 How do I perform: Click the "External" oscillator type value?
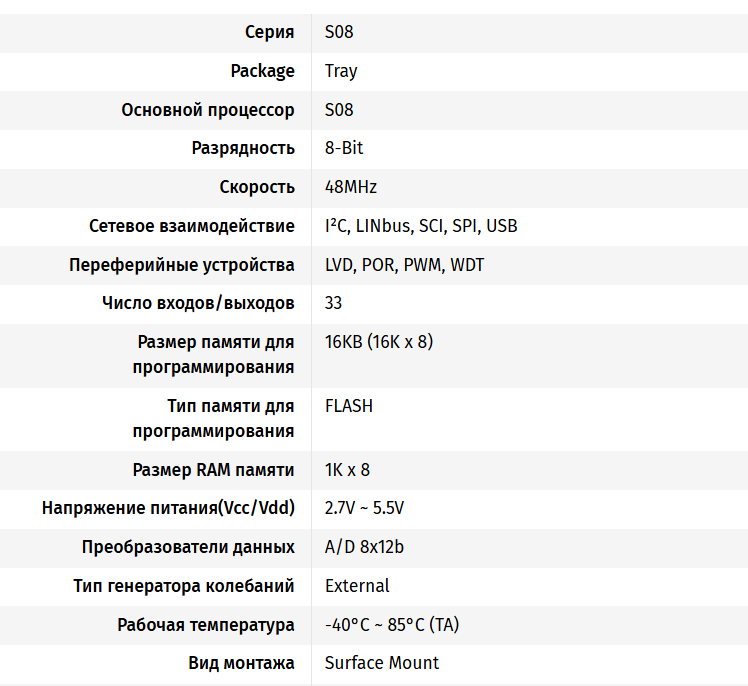357,586
